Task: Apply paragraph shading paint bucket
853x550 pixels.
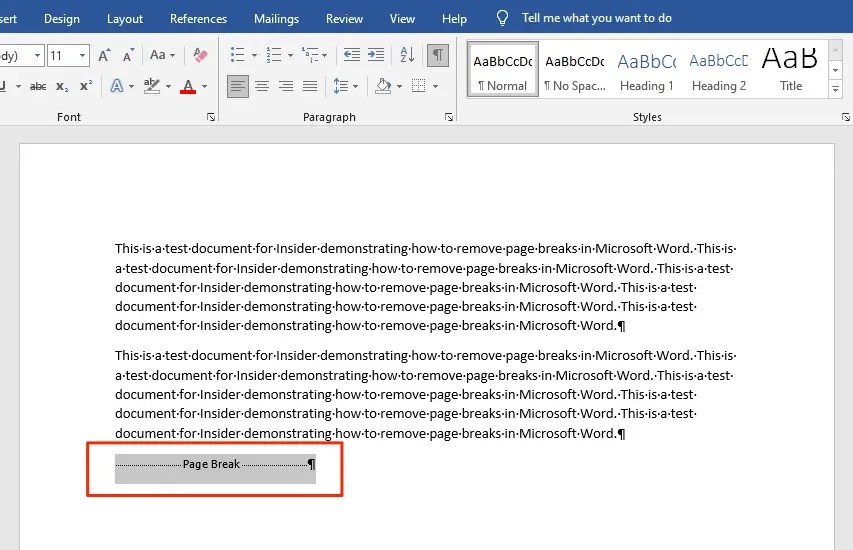Action: coord(384,86)
